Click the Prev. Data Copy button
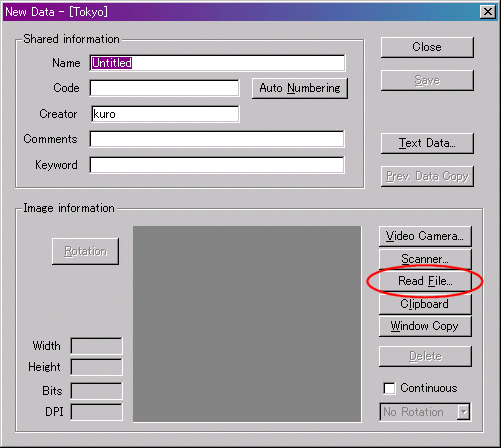501x448 pixels. 427,176
